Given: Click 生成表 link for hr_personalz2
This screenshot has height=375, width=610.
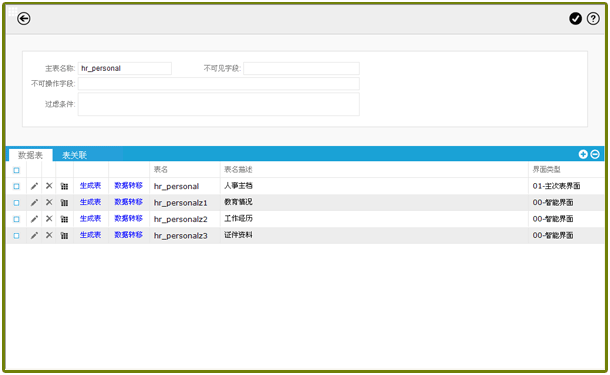Looking at the screenshot, I should (90, 219).
